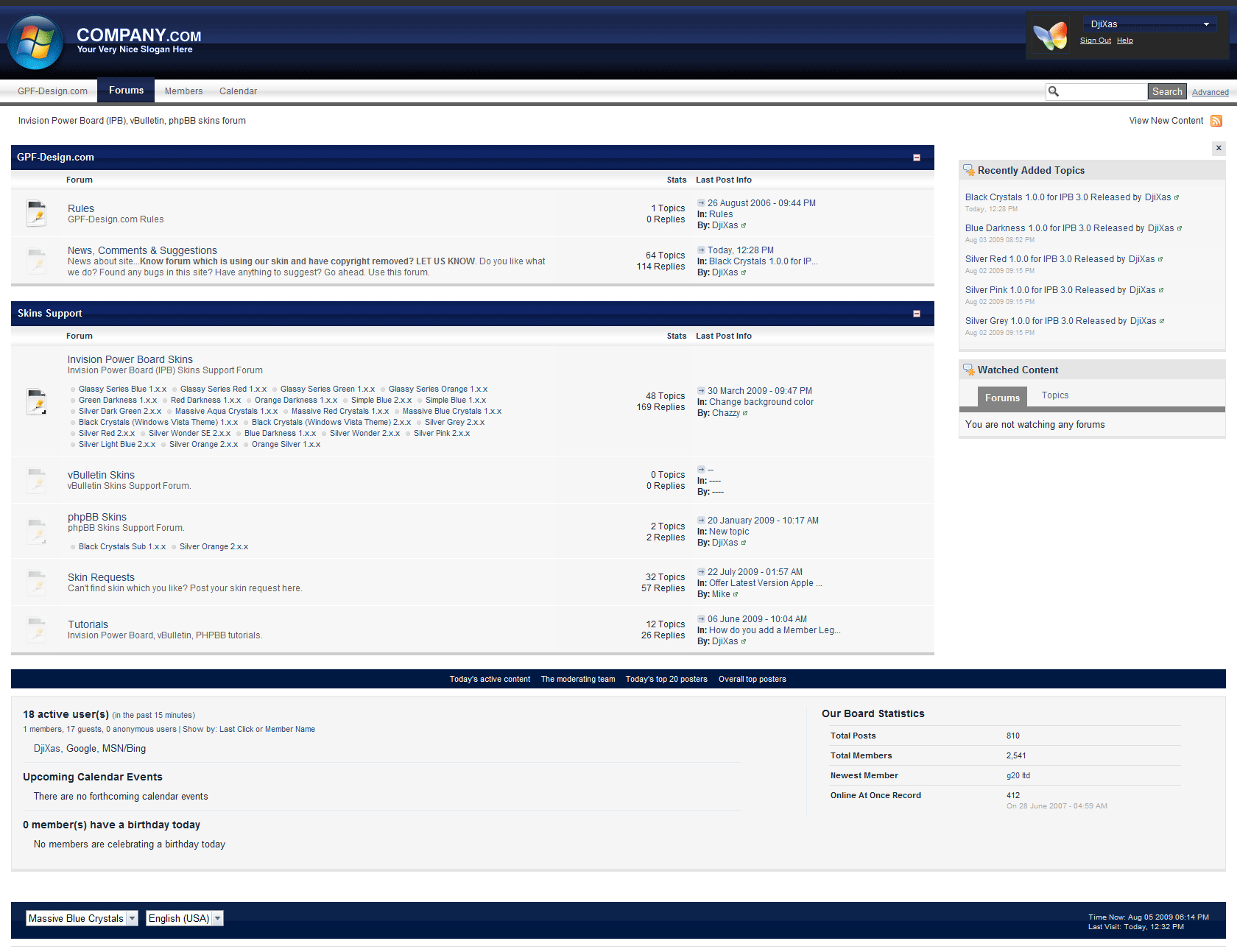Screen dimensions: 1237x952
Task: Go to last post arrow for Today 12:28 PM
Action: (701, 250)
